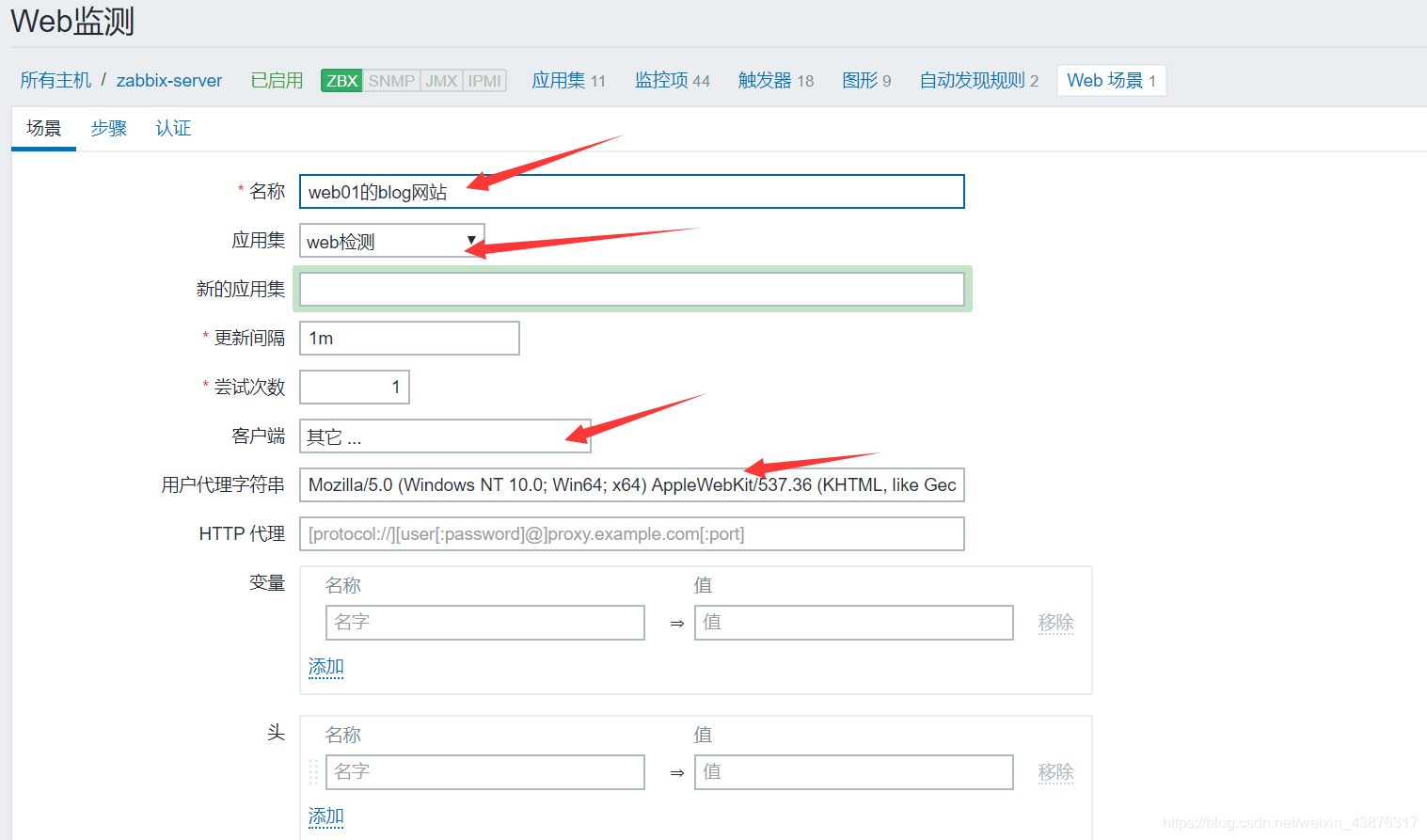Click the 变量 名字 input field
The image size is (1427, 840).
(x=485, y=623)
